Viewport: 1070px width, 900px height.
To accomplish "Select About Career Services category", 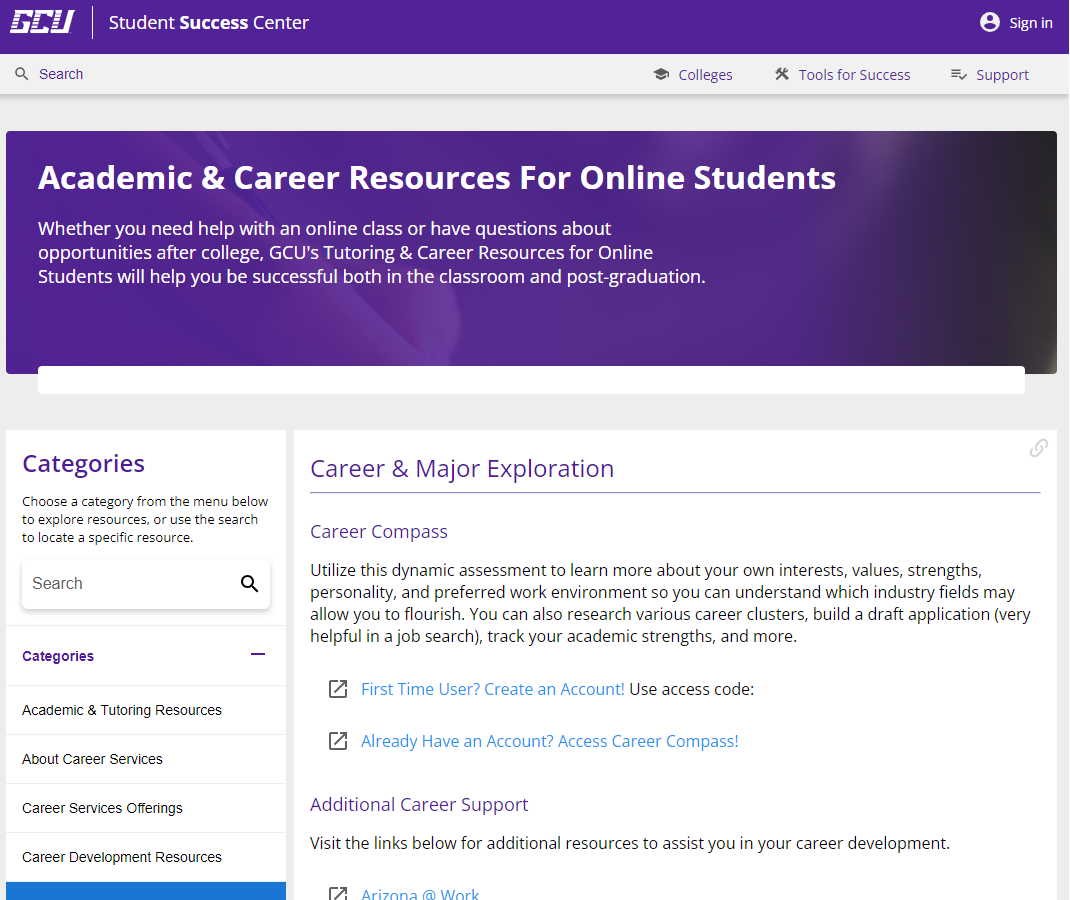I will (146, 759).
